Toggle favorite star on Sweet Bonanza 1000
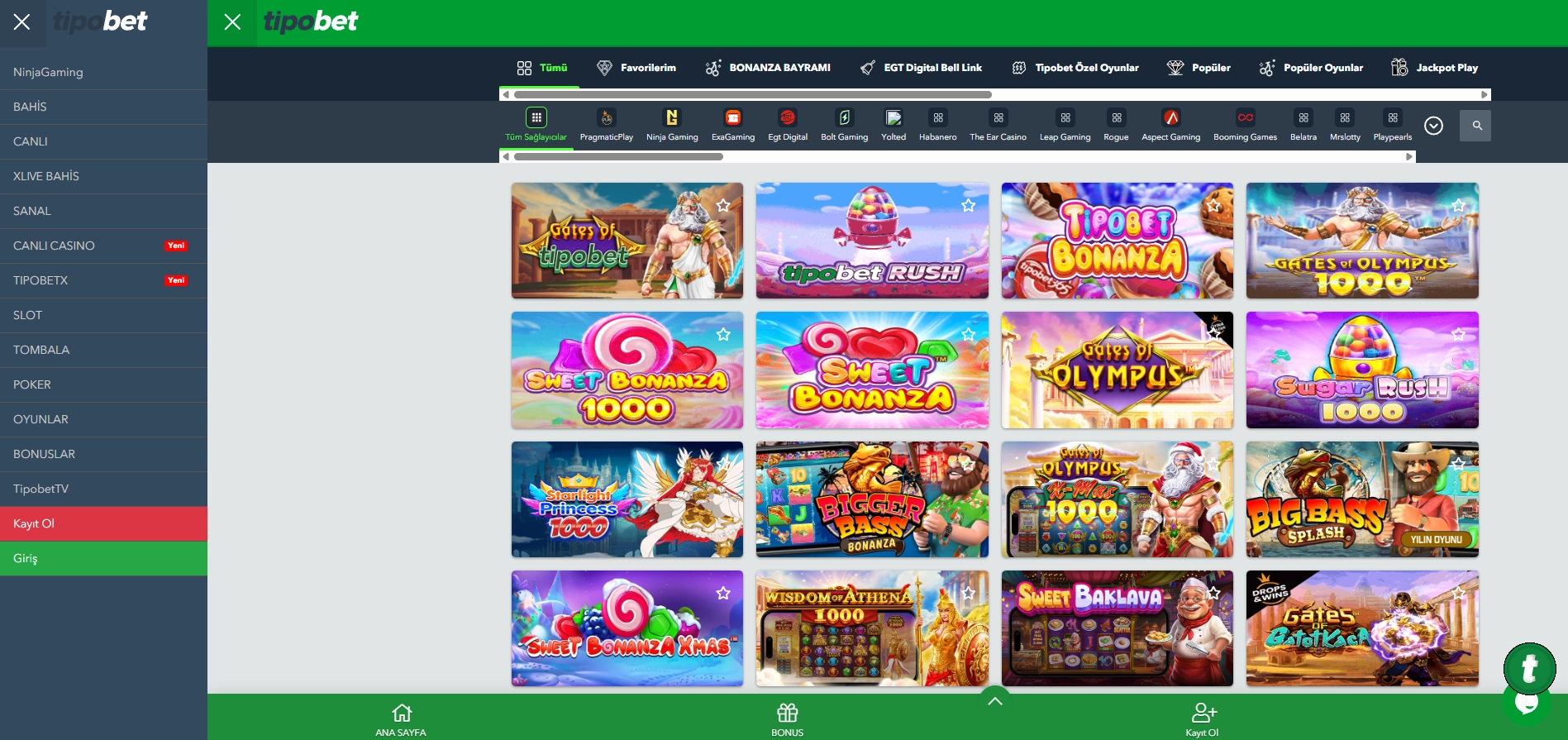Image resolution: width=1568 pixels, height=740 pixels. pos(723,334)
